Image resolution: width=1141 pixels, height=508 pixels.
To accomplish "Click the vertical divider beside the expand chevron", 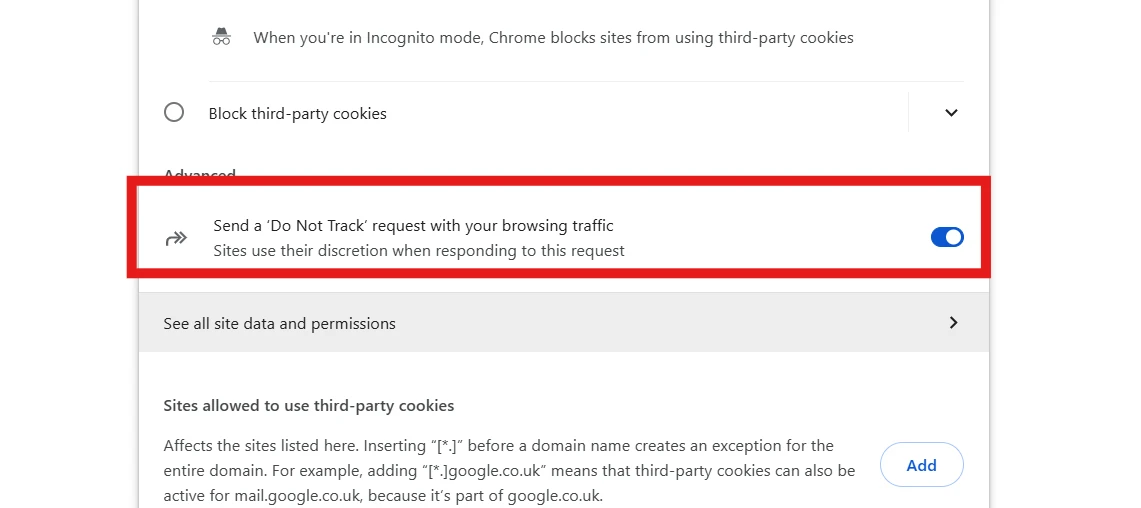I will [908, 113].
